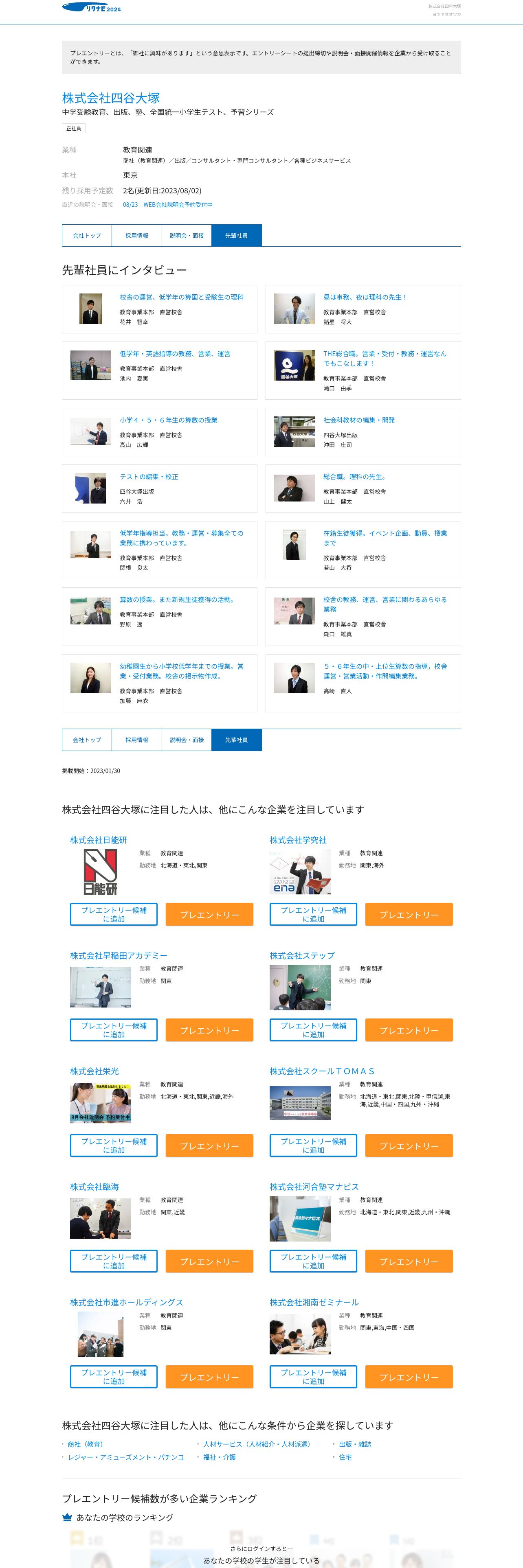
Task: Pre-entry to 株式会社スクールＴＯＭＡＳ
Action: 409,1145
